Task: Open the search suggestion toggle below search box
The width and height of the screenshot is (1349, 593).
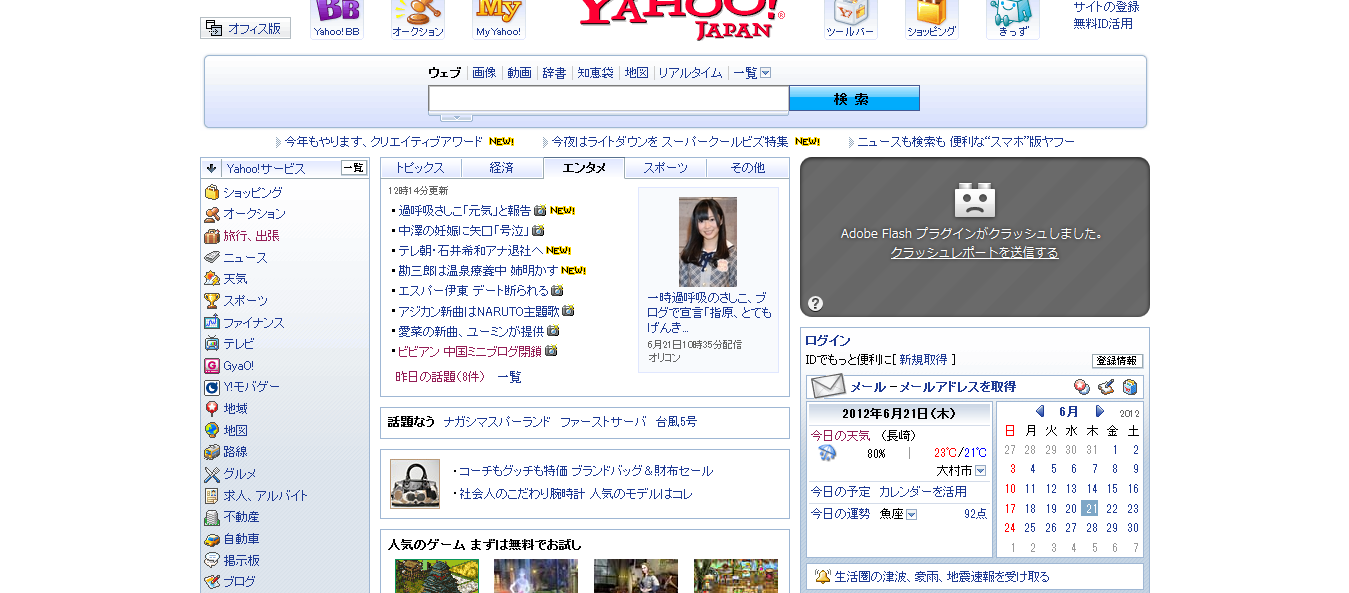Action: coord(456,117)
